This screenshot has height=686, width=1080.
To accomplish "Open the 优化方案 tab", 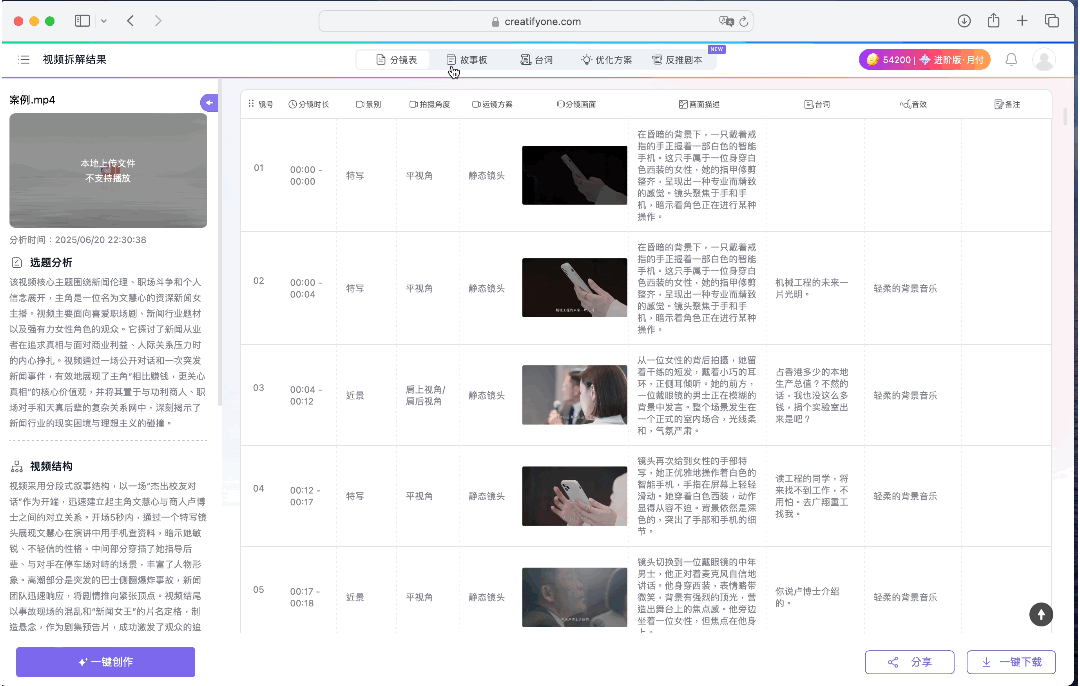I will (x=606, y=60).
